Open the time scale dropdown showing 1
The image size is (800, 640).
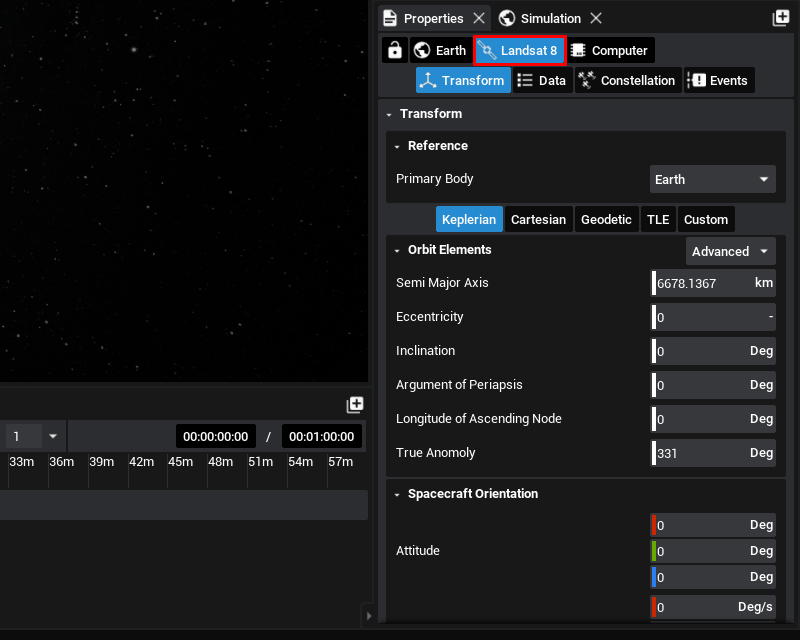[53, 436]
